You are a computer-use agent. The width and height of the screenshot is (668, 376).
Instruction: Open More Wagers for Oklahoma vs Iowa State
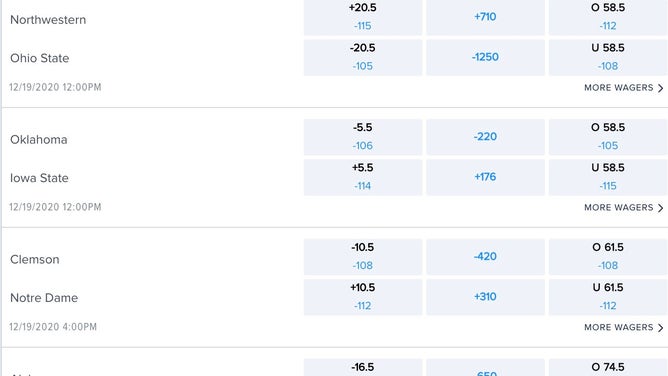click(x=624, y=208)
